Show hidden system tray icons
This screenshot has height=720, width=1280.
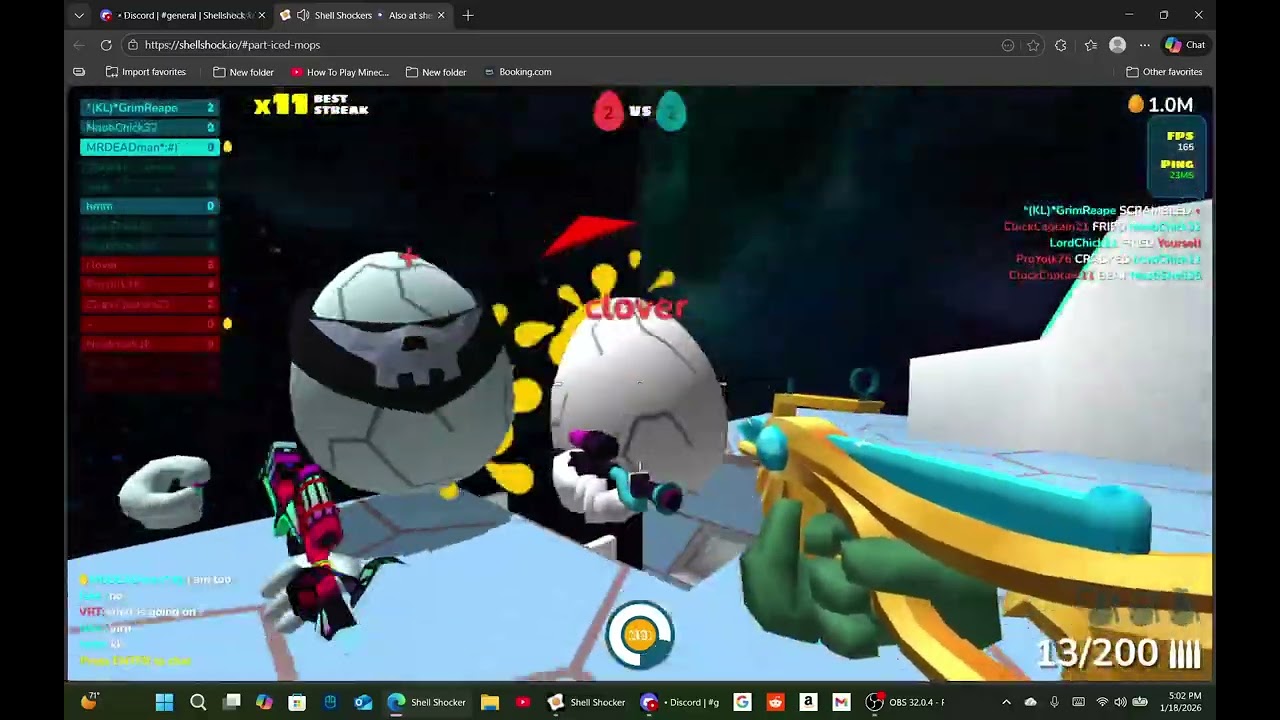tap(1006, 702)
